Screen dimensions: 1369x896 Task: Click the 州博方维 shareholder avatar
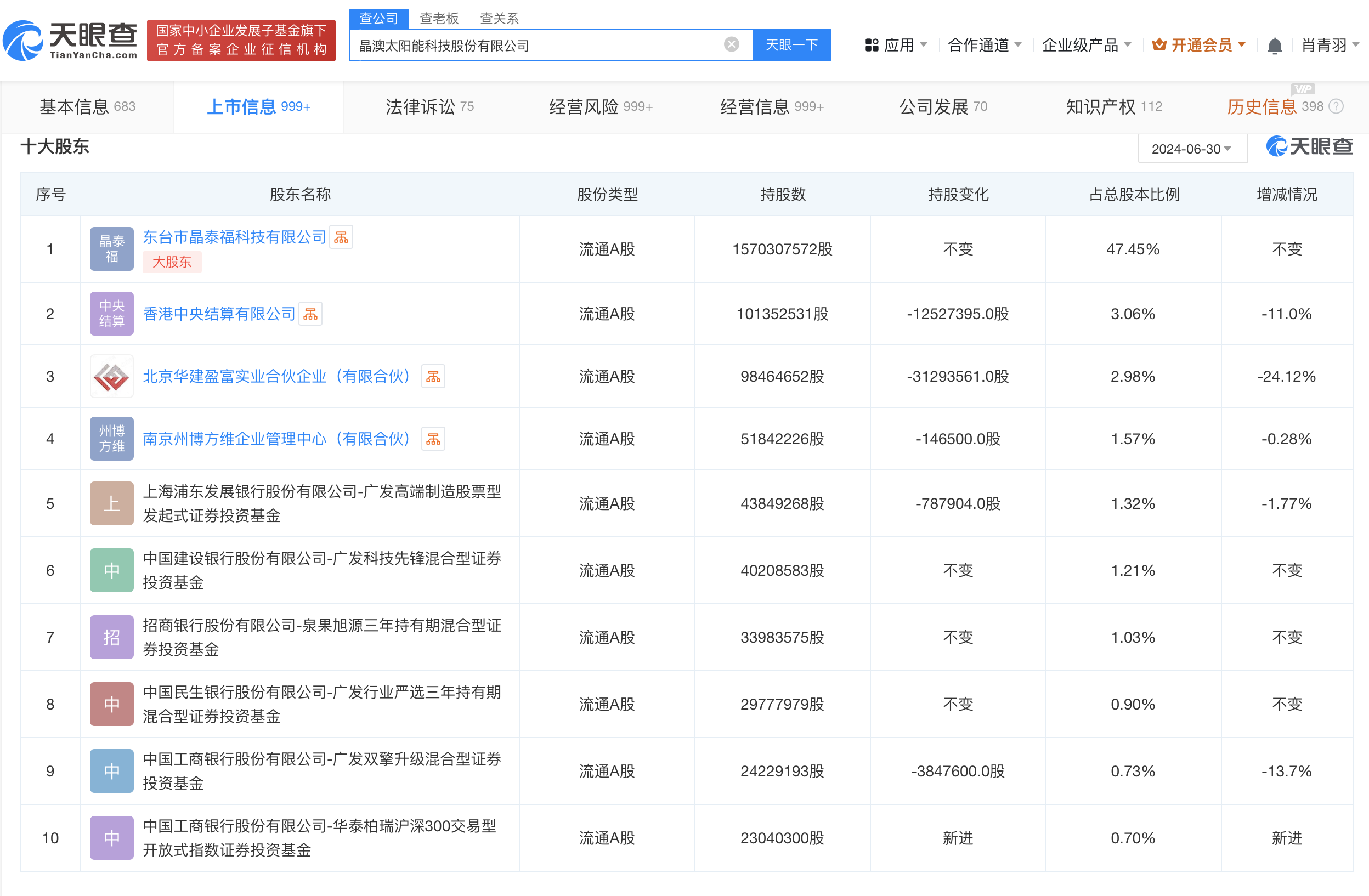tap(111, 439)
